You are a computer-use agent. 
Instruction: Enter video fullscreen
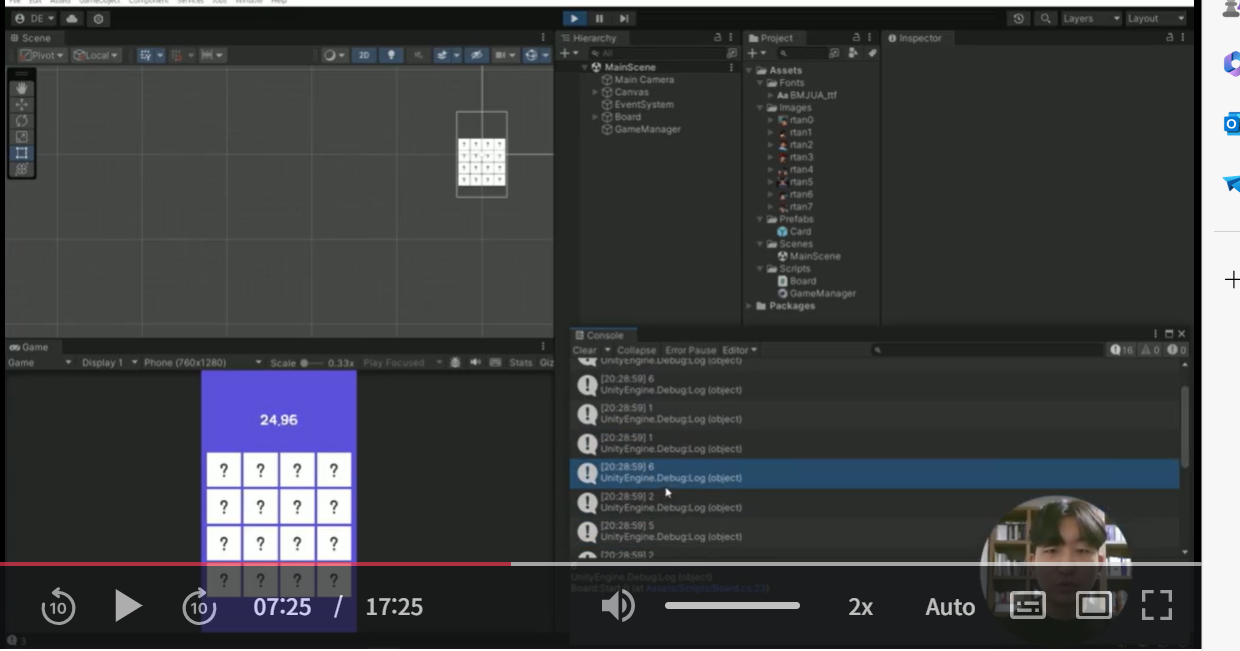tap(1156, 606)
